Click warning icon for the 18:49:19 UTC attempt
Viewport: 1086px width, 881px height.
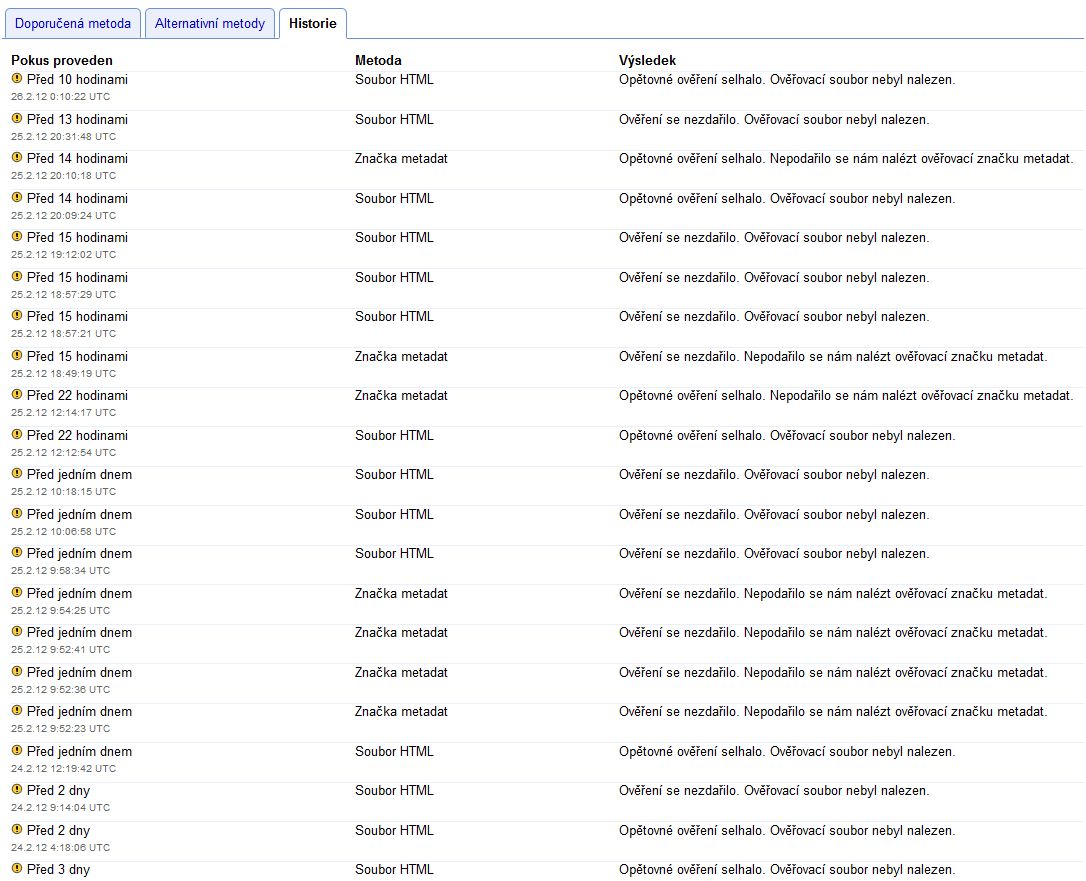pyautogui.click(x=17, y=355)
